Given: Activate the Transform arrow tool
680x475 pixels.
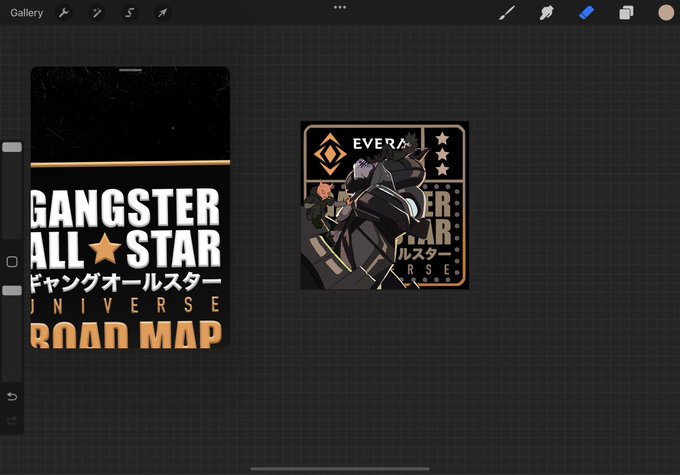Looking at the screenshot, I should click(162, 13).
